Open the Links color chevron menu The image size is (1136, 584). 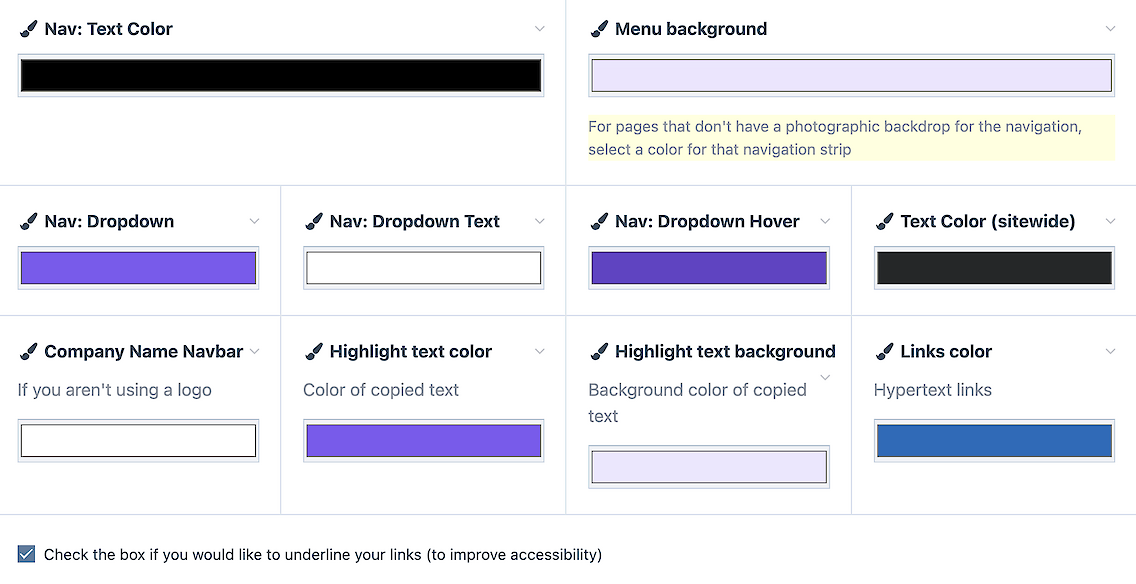(1110, 351)
